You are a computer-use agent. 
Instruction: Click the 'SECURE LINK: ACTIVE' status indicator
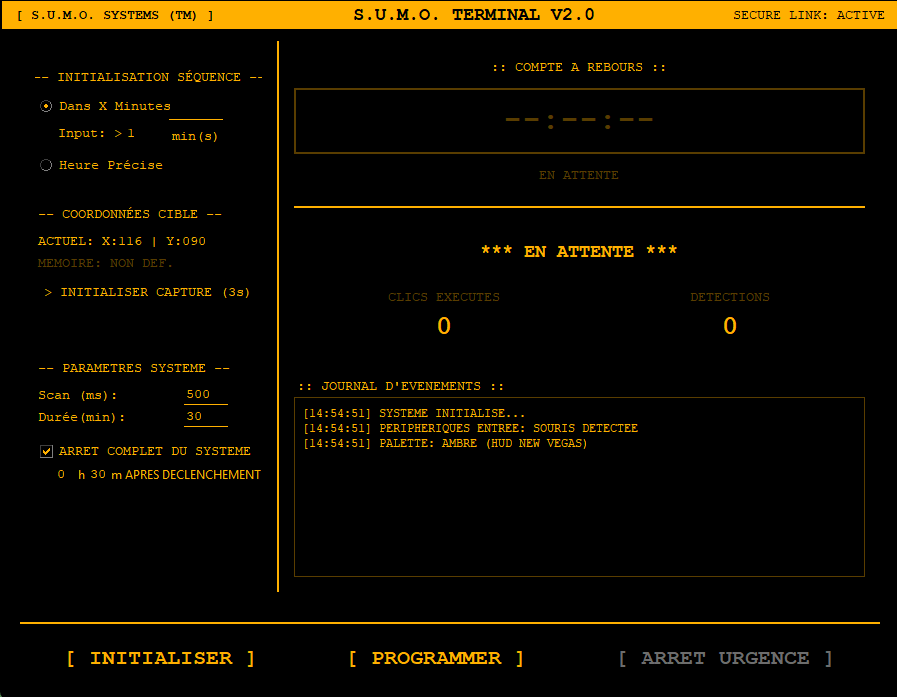tap(808, 15)
